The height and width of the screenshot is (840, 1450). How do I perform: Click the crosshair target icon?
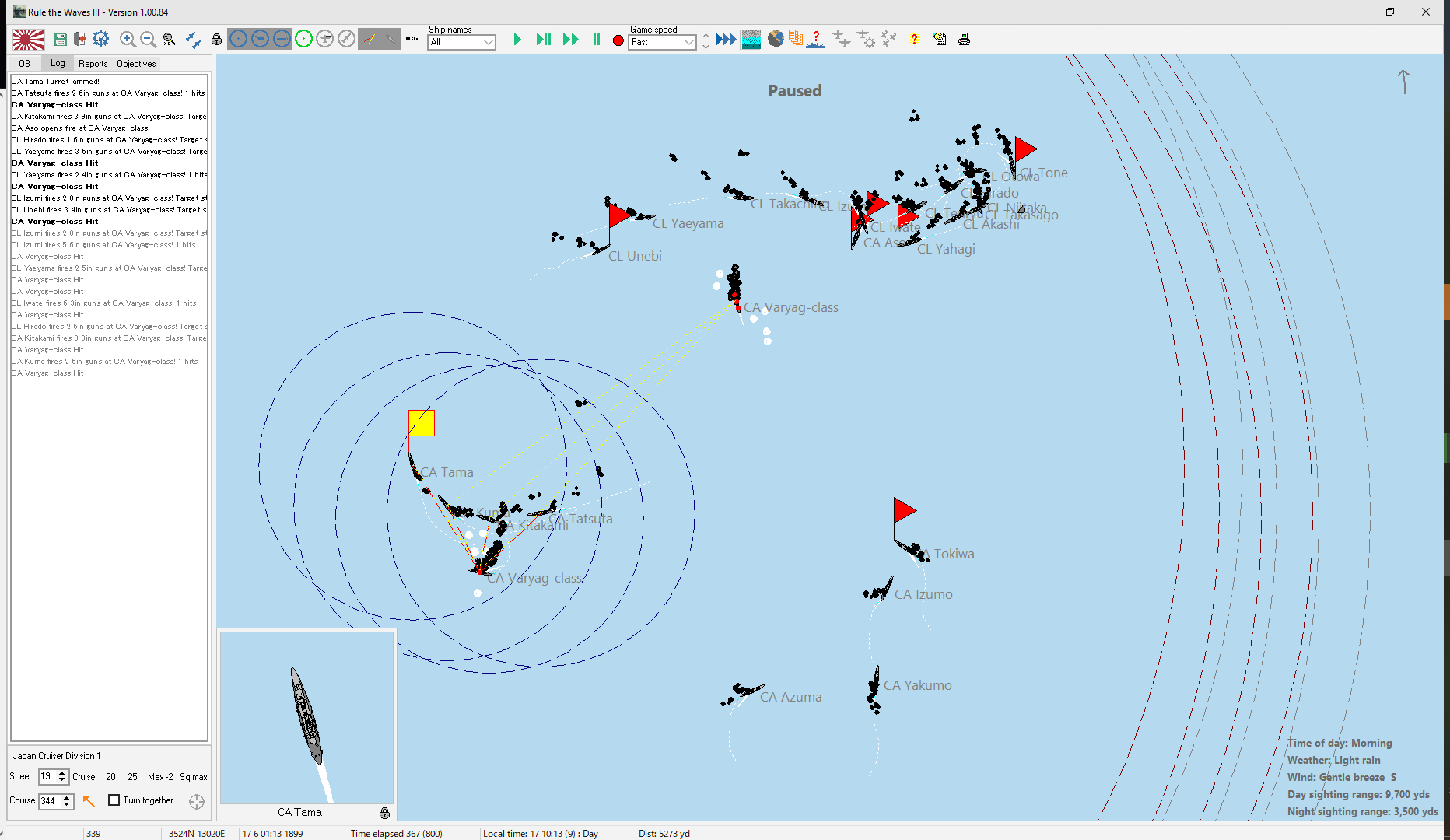pos(197,801)
